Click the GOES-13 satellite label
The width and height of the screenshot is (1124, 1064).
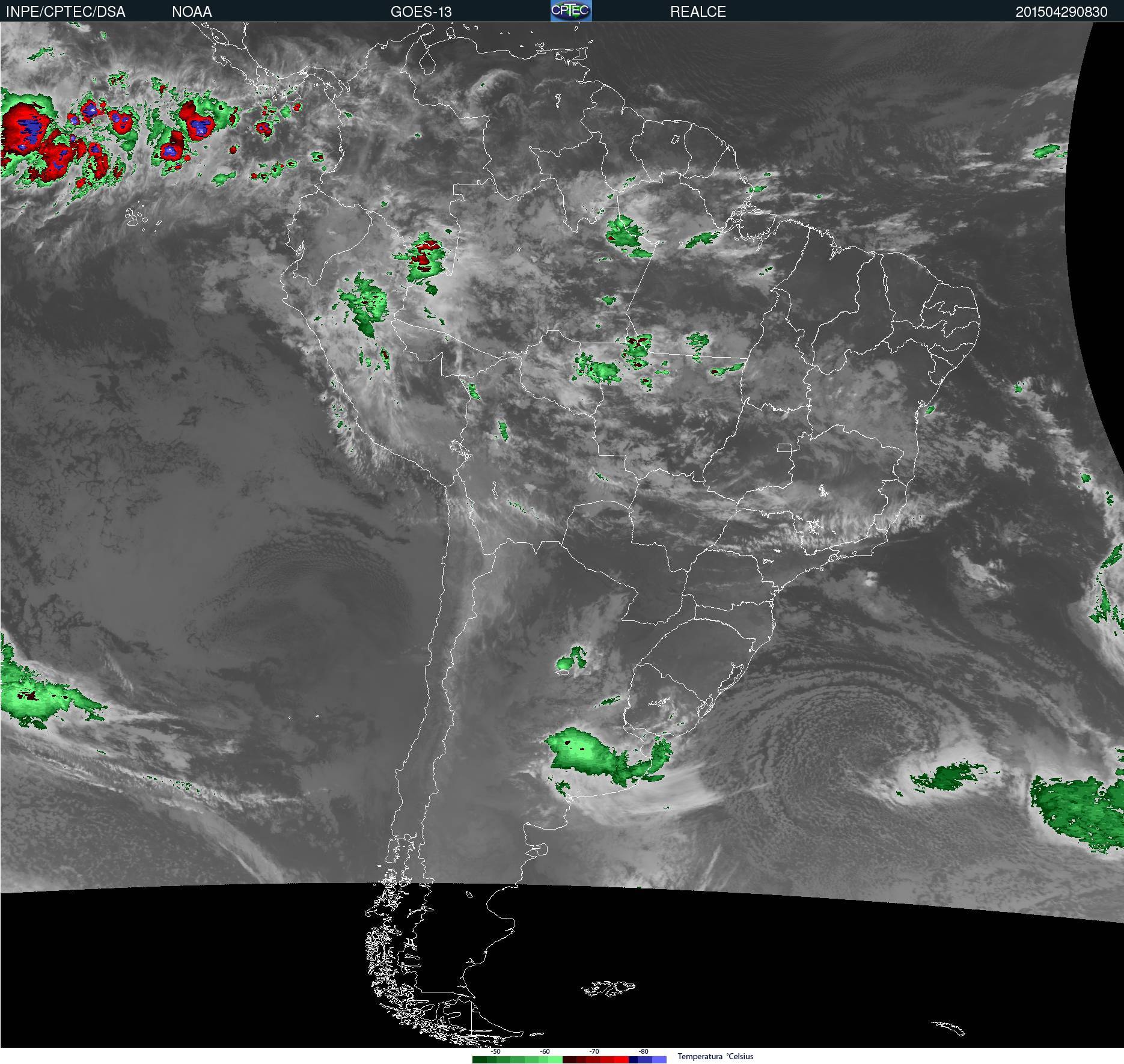(x=421, y=12)
